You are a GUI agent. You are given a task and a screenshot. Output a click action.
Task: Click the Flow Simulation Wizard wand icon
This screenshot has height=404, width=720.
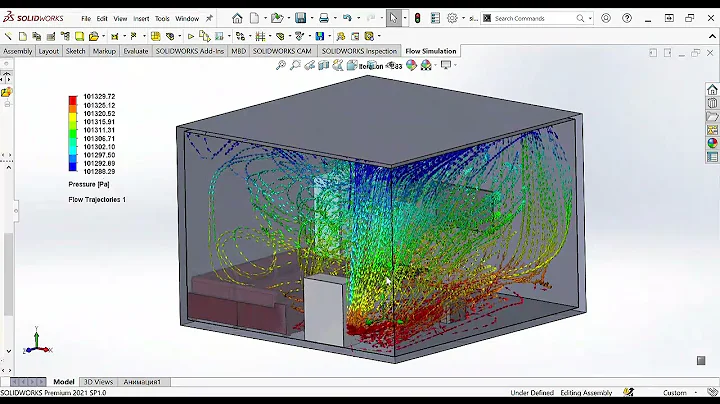pos(8,36)
